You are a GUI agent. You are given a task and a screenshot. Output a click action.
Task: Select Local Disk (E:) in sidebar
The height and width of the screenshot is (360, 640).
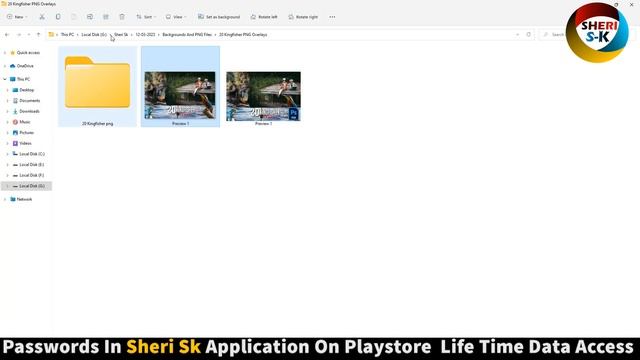pos(31,164)
